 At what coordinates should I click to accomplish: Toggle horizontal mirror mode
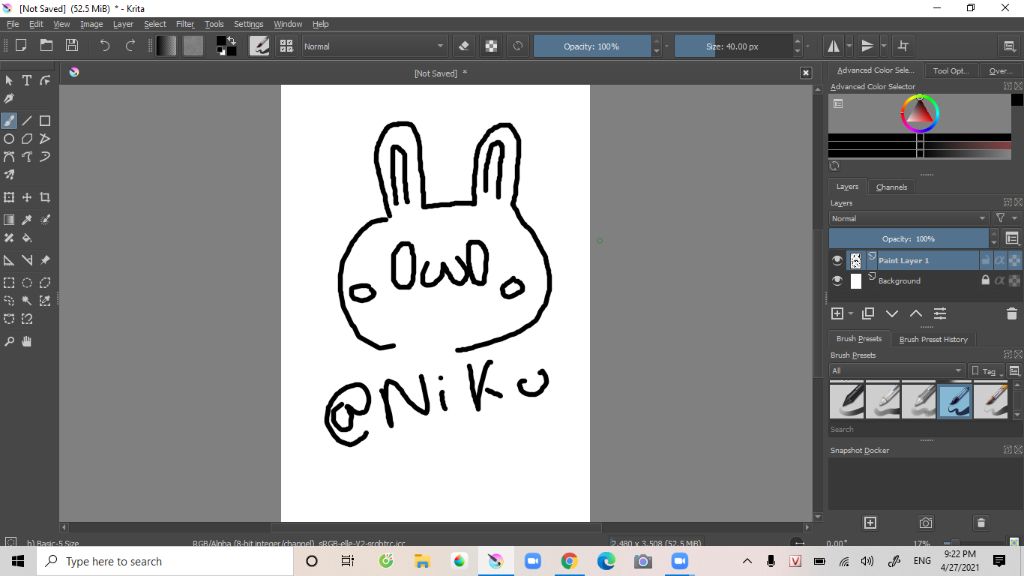click(834, 46)
